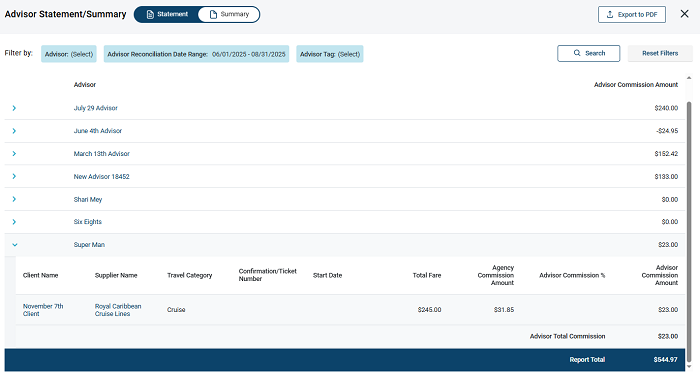The image size is (700, 374).
Task: Collapse the Super Man row
Action: [14, 245]
